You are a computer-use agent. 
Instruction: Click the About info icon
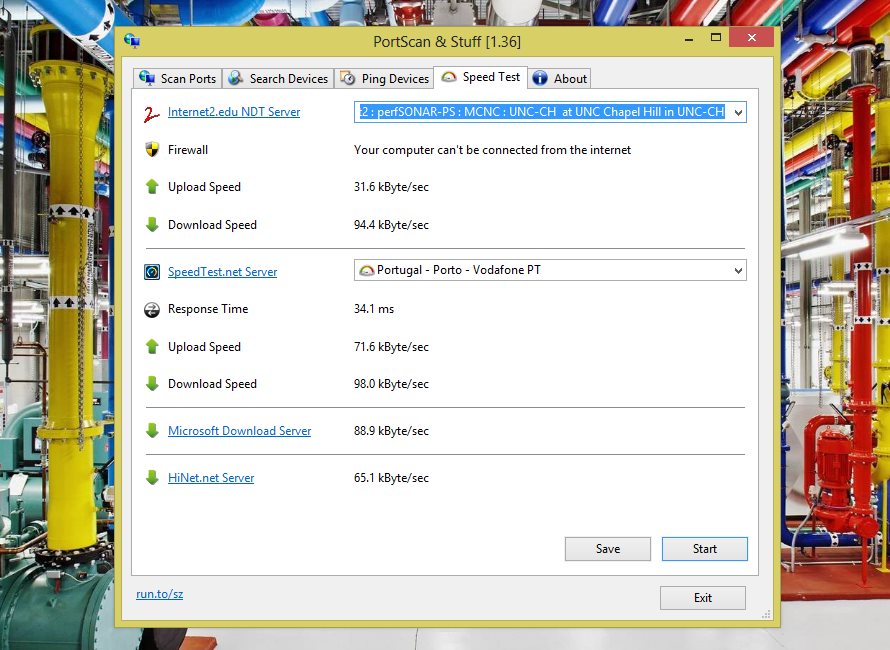(x=540, y=78)
